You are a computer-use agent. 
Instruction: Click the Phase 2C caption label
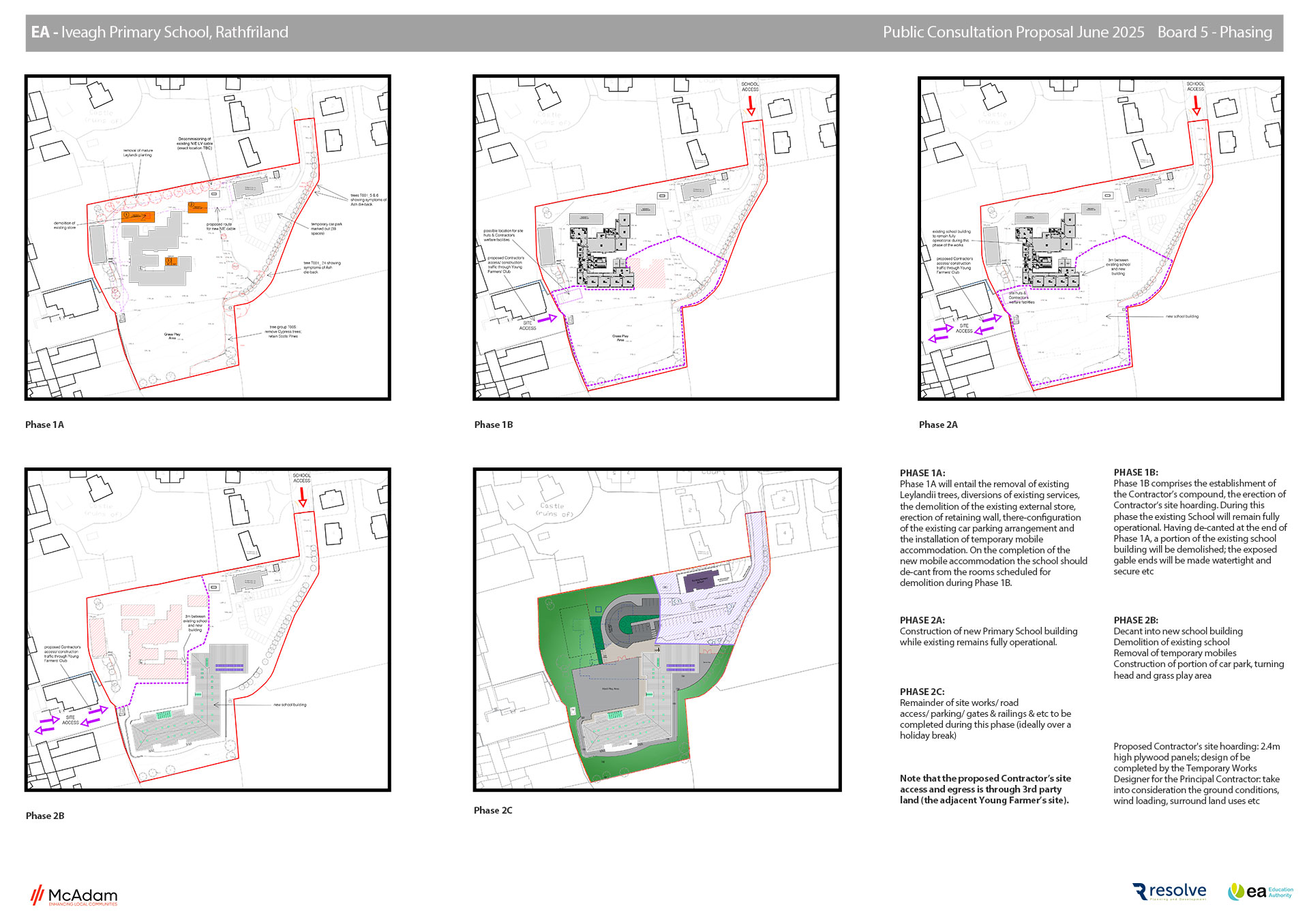coord(493,810)
